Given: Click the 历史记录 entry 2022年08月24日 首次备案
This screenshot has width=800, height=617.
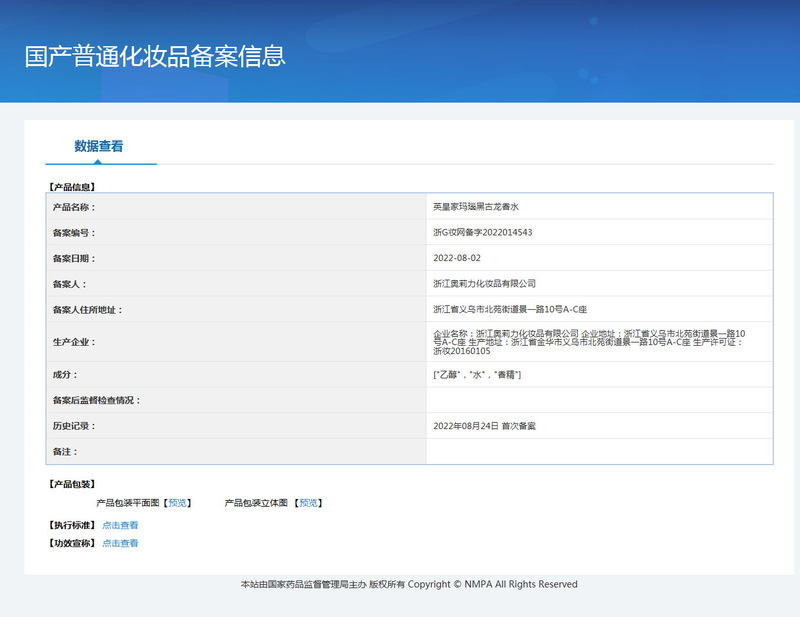Looking at the screenshot, I should 484,426.
